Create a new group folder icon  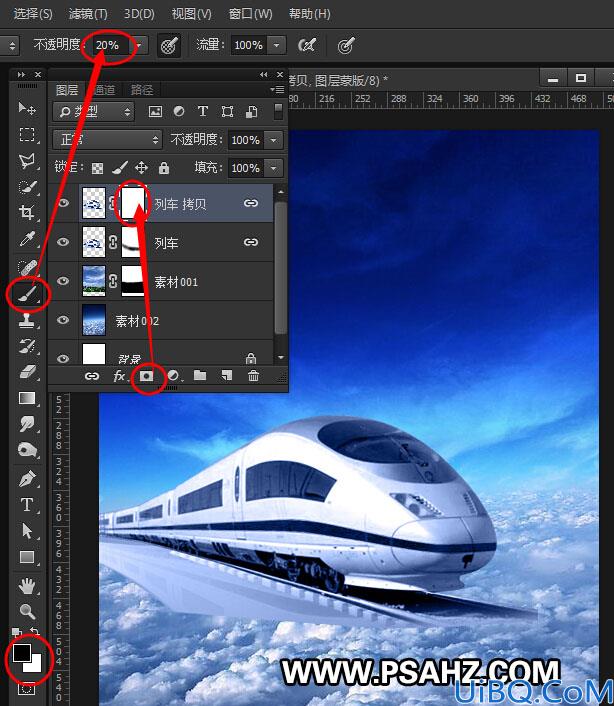pos(200,375)
